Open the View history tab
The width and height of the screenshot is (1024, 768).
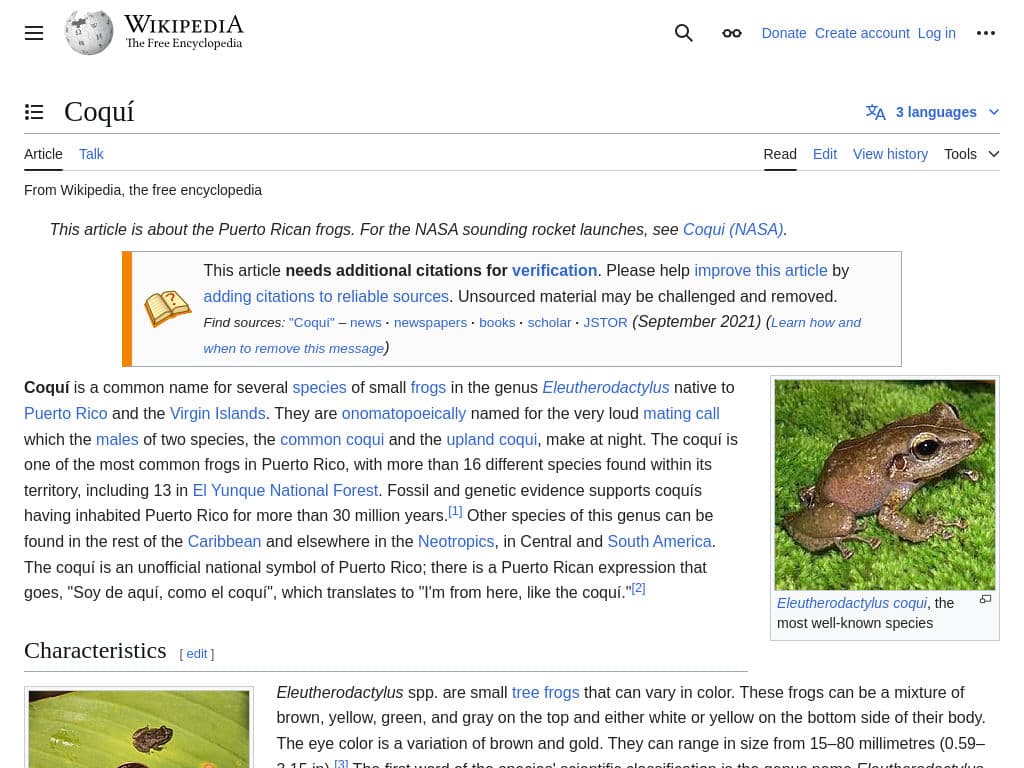point(890,154)
